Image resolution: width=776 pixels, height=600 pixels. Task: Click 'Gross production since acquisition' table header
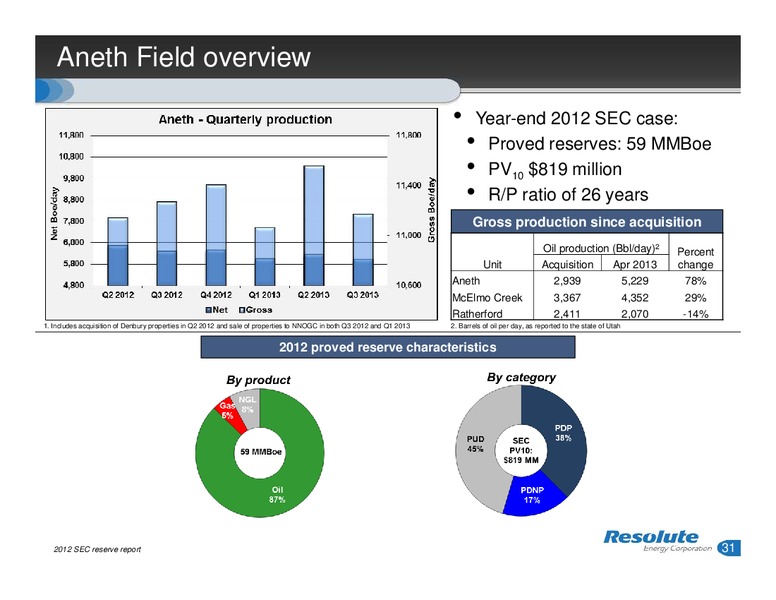point(587,222)
